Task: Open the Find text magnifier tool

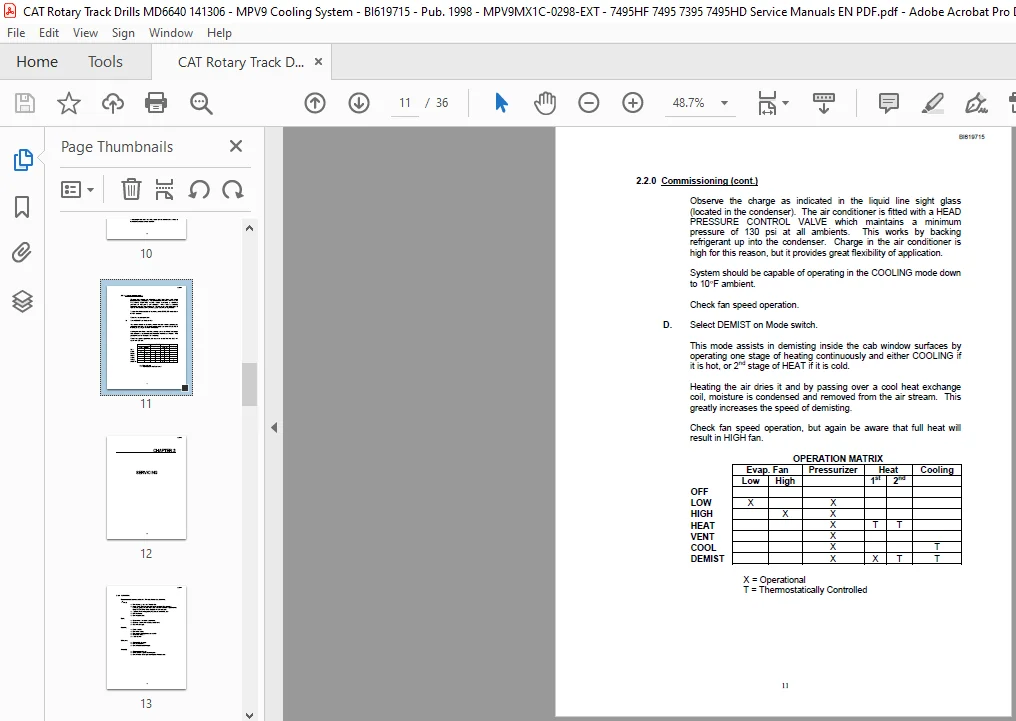Action: (201, 103)
